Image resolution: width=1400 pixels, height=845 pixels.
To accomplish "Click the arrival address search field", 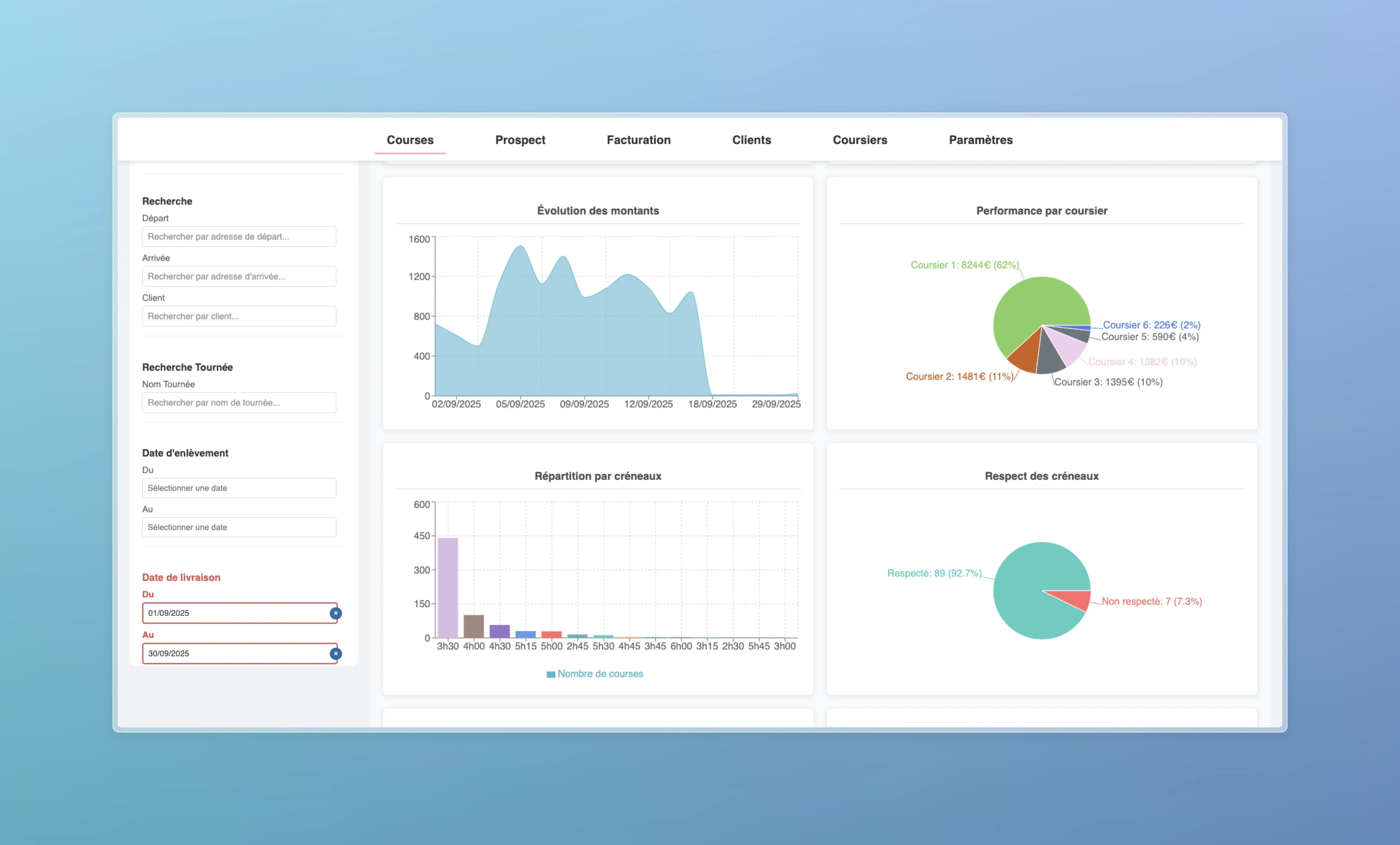I will (239, 277).
